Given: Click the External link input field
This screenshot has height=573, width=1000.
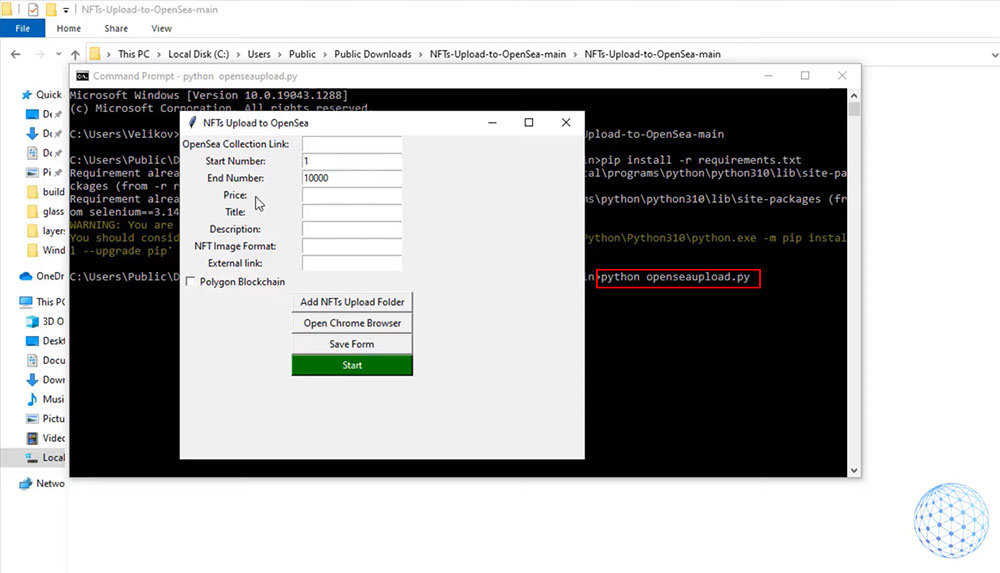Looking at the screenshot, I should click(352, 263).
